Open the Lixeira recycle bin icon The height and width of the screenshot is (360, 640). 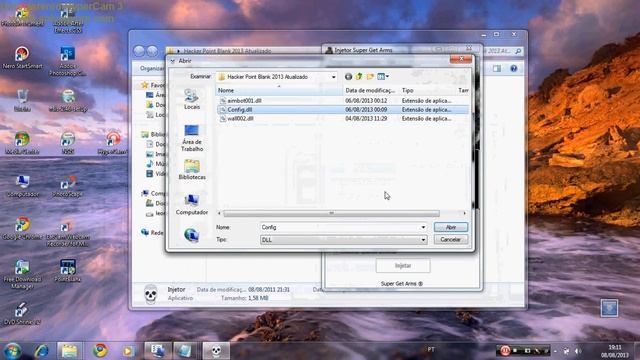coord(22,101)
